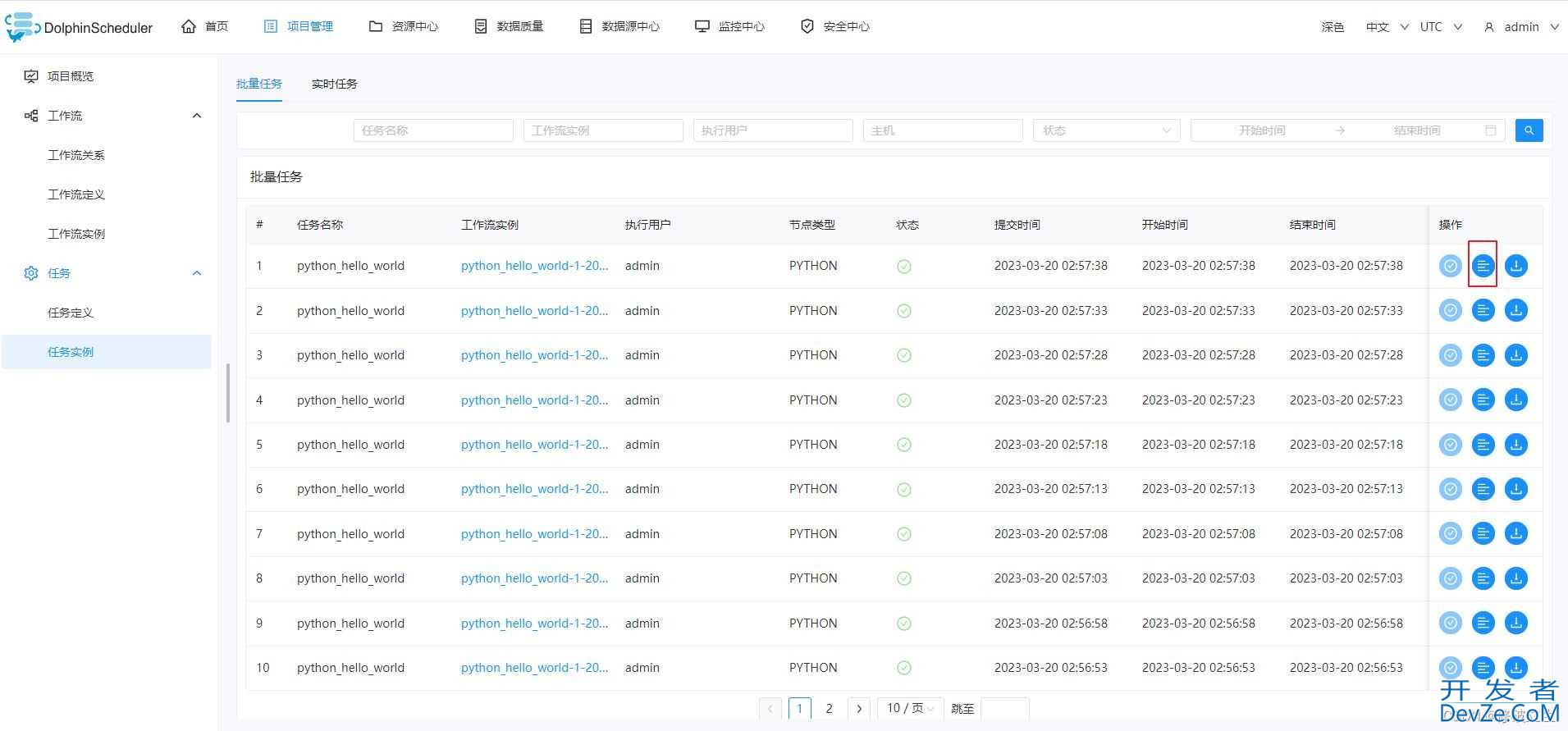The width and height of the screenshot is (1568, 731).
Task: View log icon for row 7 task
Action: point(1483,534)
